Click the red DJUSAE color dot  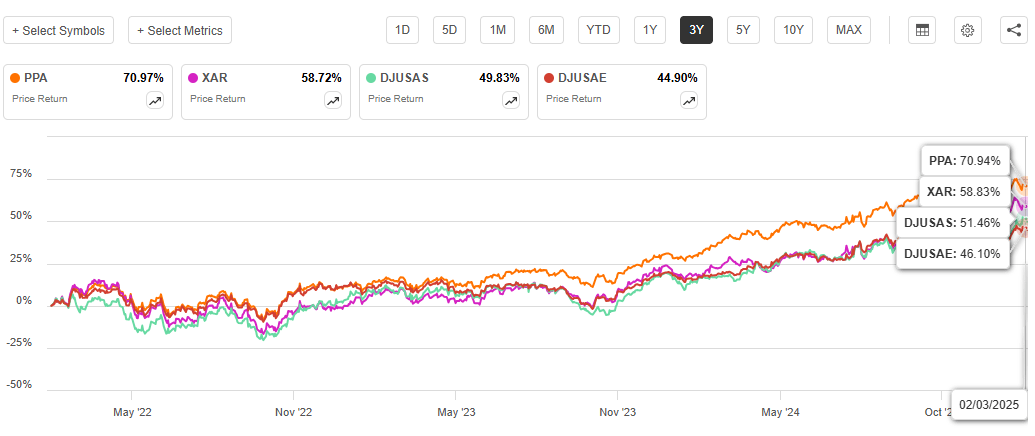(549, 78)
